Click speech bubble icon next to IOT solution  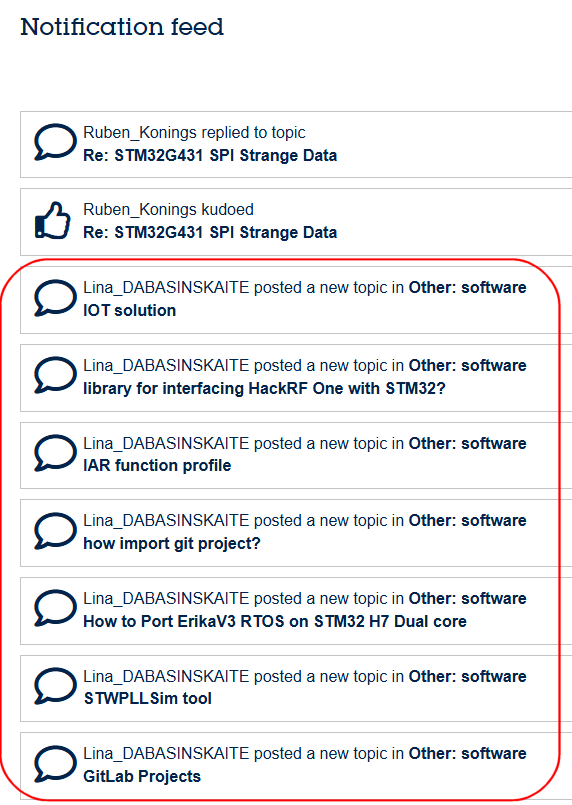coord(55,298)
